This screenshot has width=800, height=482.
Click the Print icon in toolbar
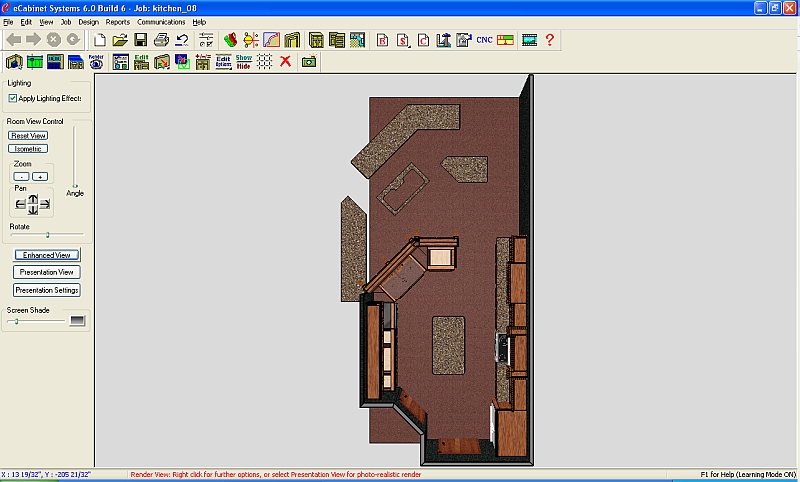click(x=161, y=40)
